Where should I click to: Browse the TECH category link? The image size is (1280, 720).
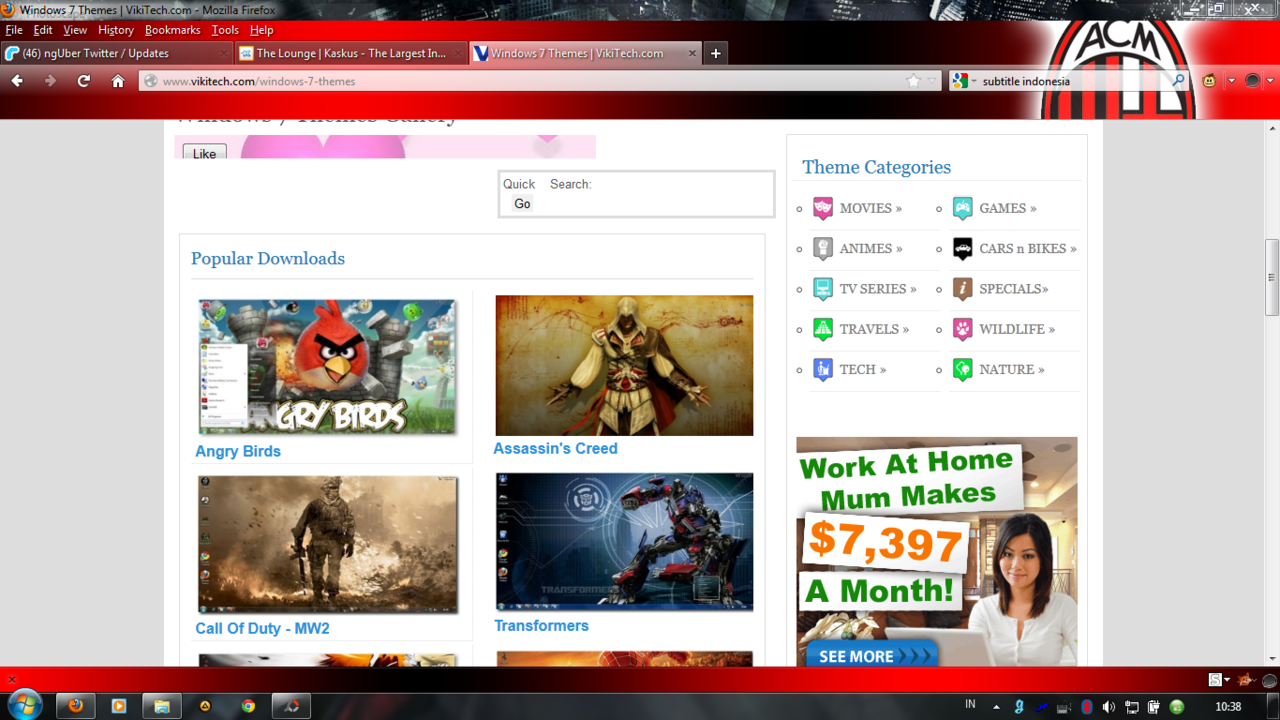coord(863,369)
